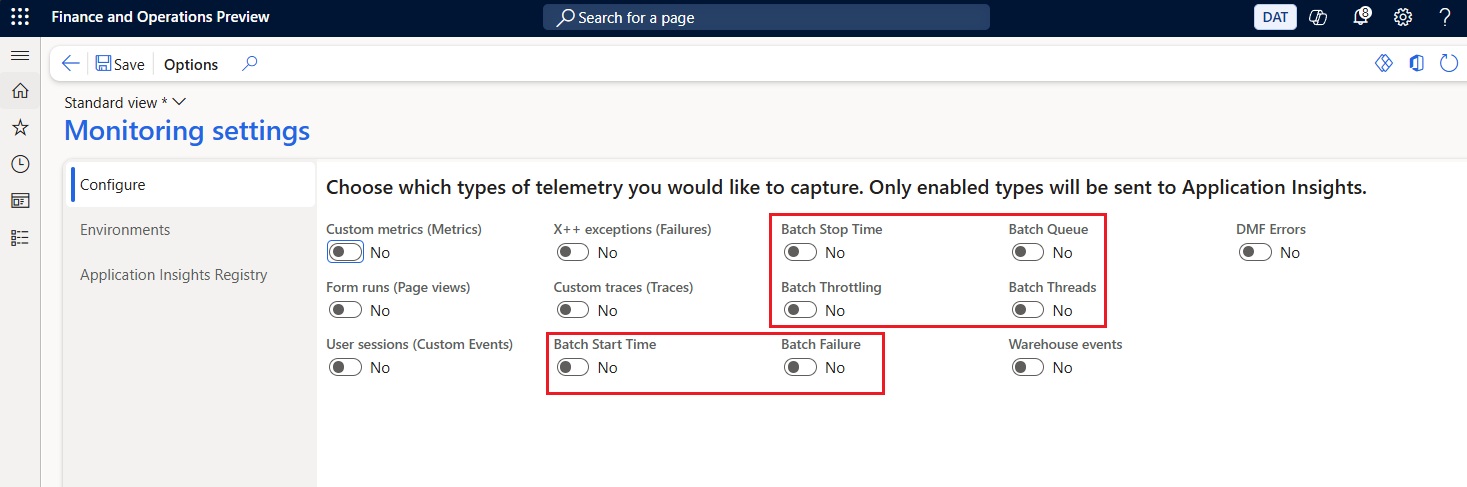Viewport: 1467px width, 487px height.
Task: Open the Settings gear icon
Action: [x=1403, y=17]
